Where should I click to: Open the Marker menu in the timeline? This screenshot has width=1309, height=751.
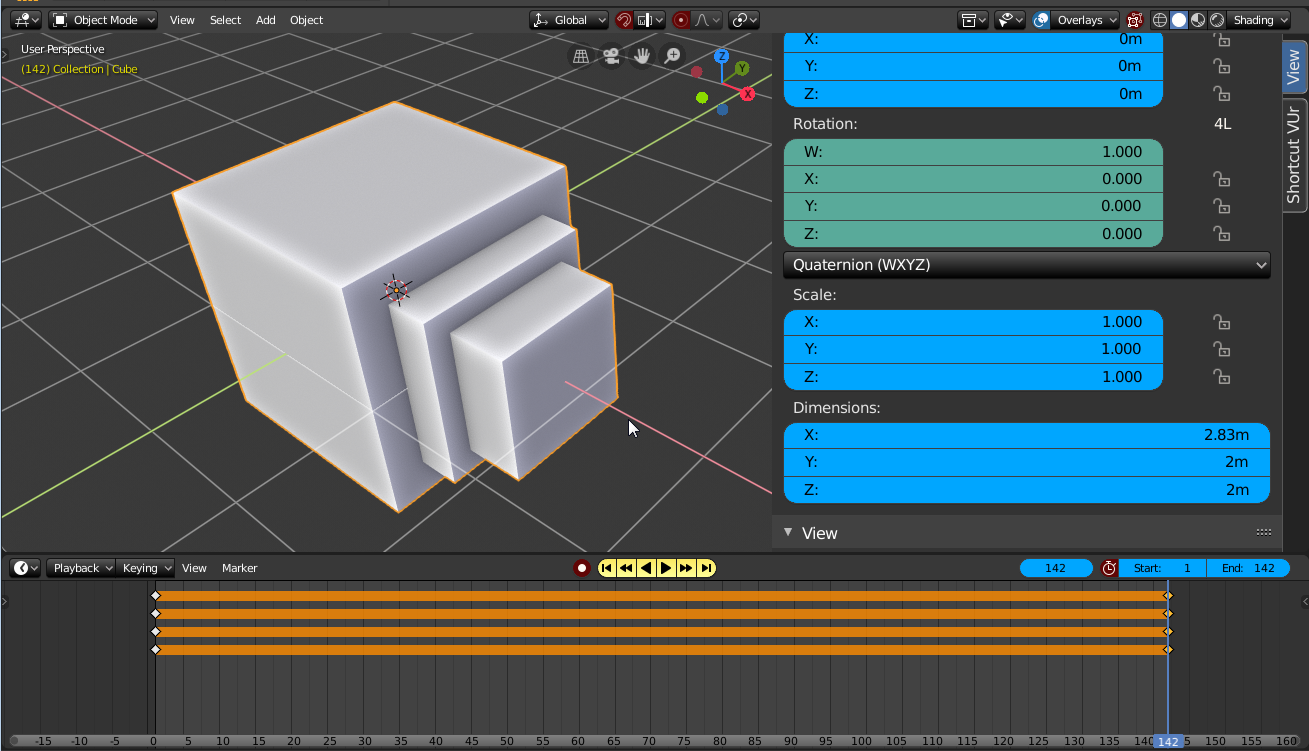point(240,568)
